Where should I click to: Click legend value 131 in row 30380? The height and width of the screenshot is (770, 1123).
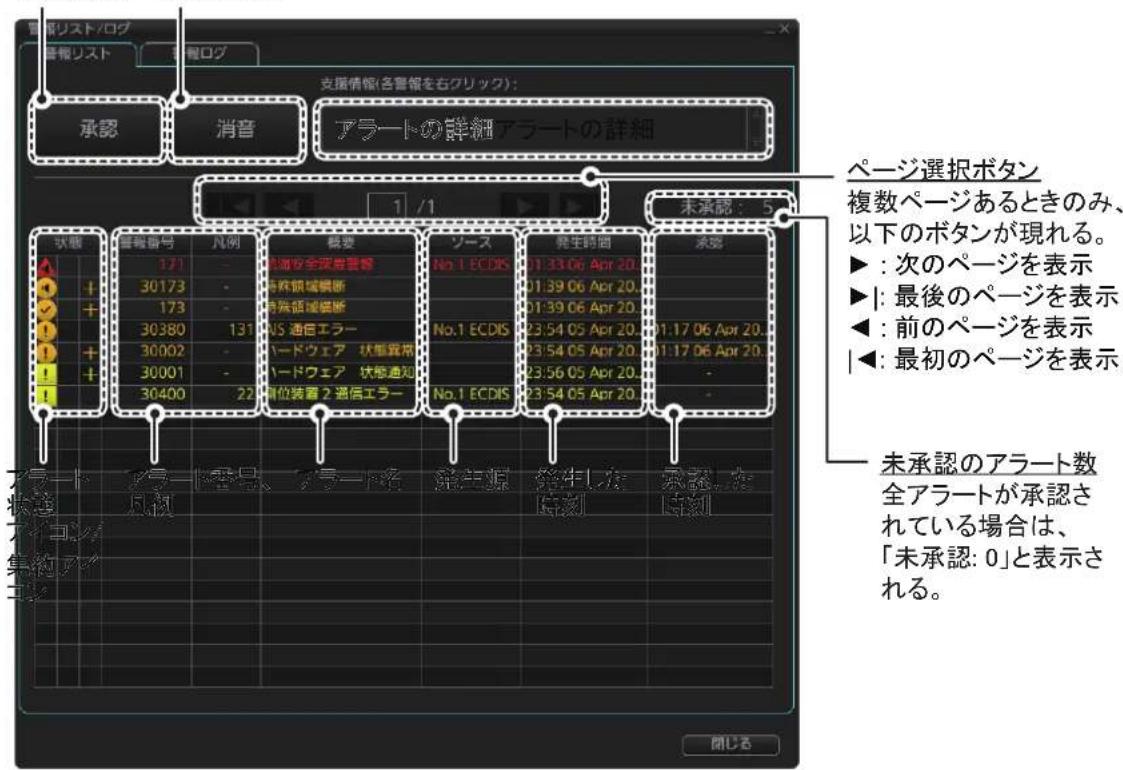(x=241, y=329)
